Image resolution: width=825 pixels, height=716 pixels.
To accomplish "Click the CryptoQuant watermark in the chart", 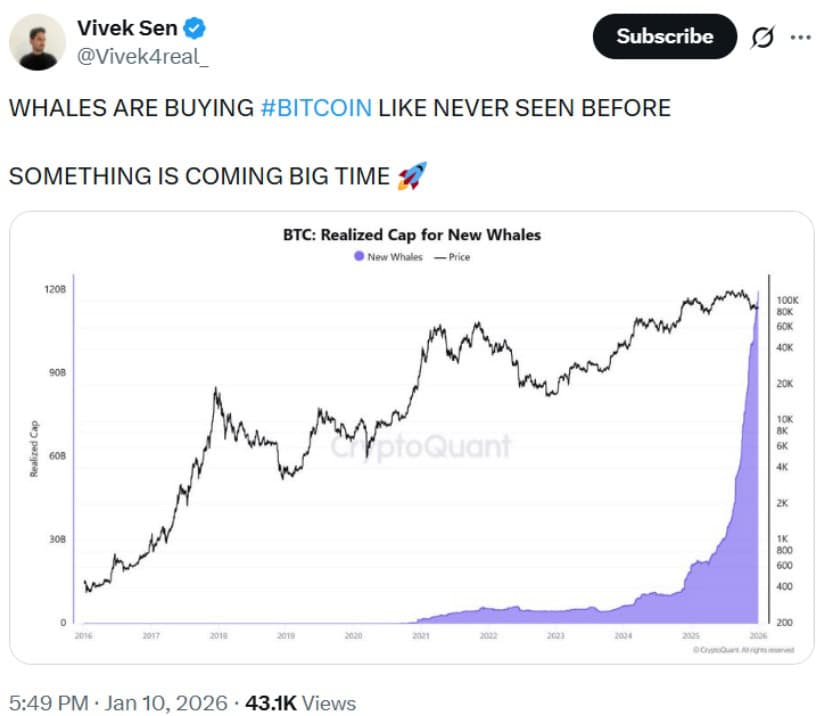I will (x=420, y=446).
